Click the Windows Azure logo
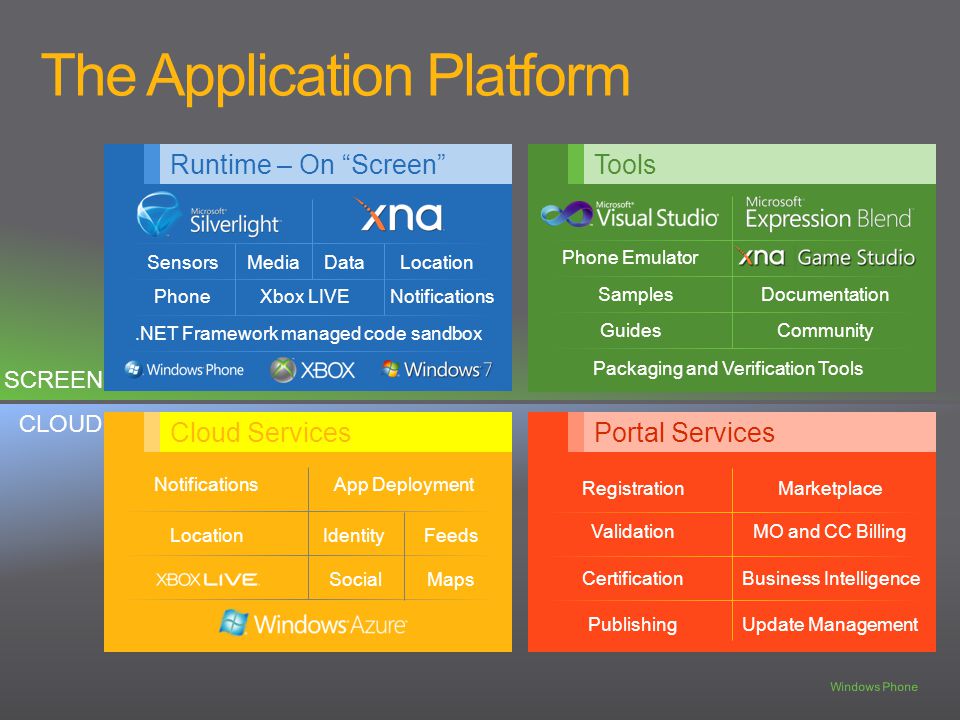 [x=313, y=624]
